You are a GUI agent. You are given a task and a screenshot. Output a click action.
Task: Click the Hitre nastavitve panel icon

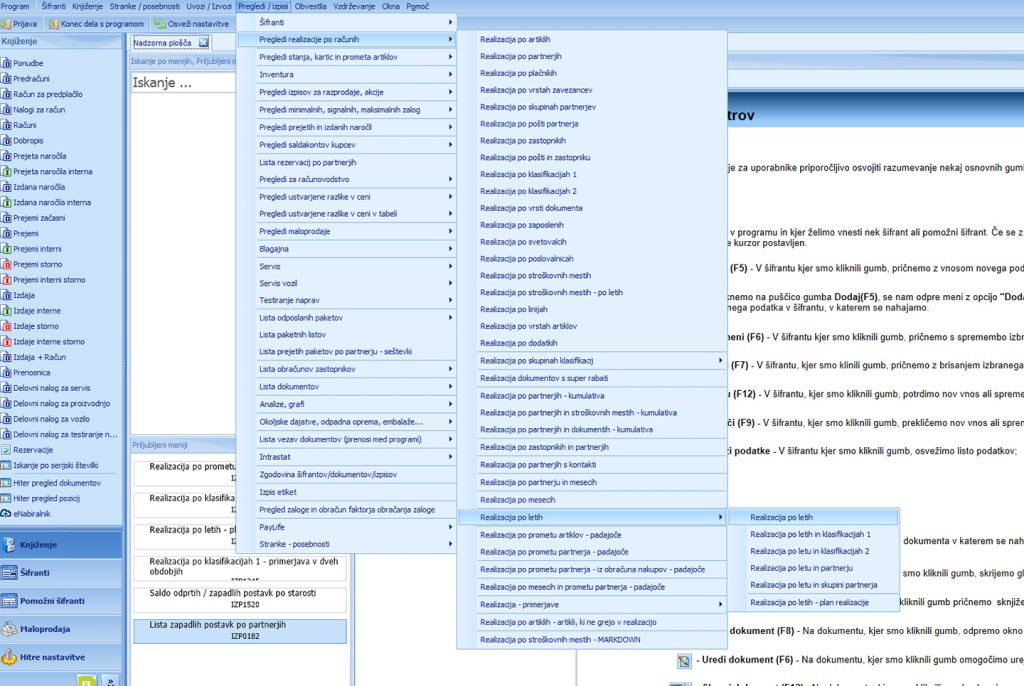pyautogui.click(x=10, y=657)
